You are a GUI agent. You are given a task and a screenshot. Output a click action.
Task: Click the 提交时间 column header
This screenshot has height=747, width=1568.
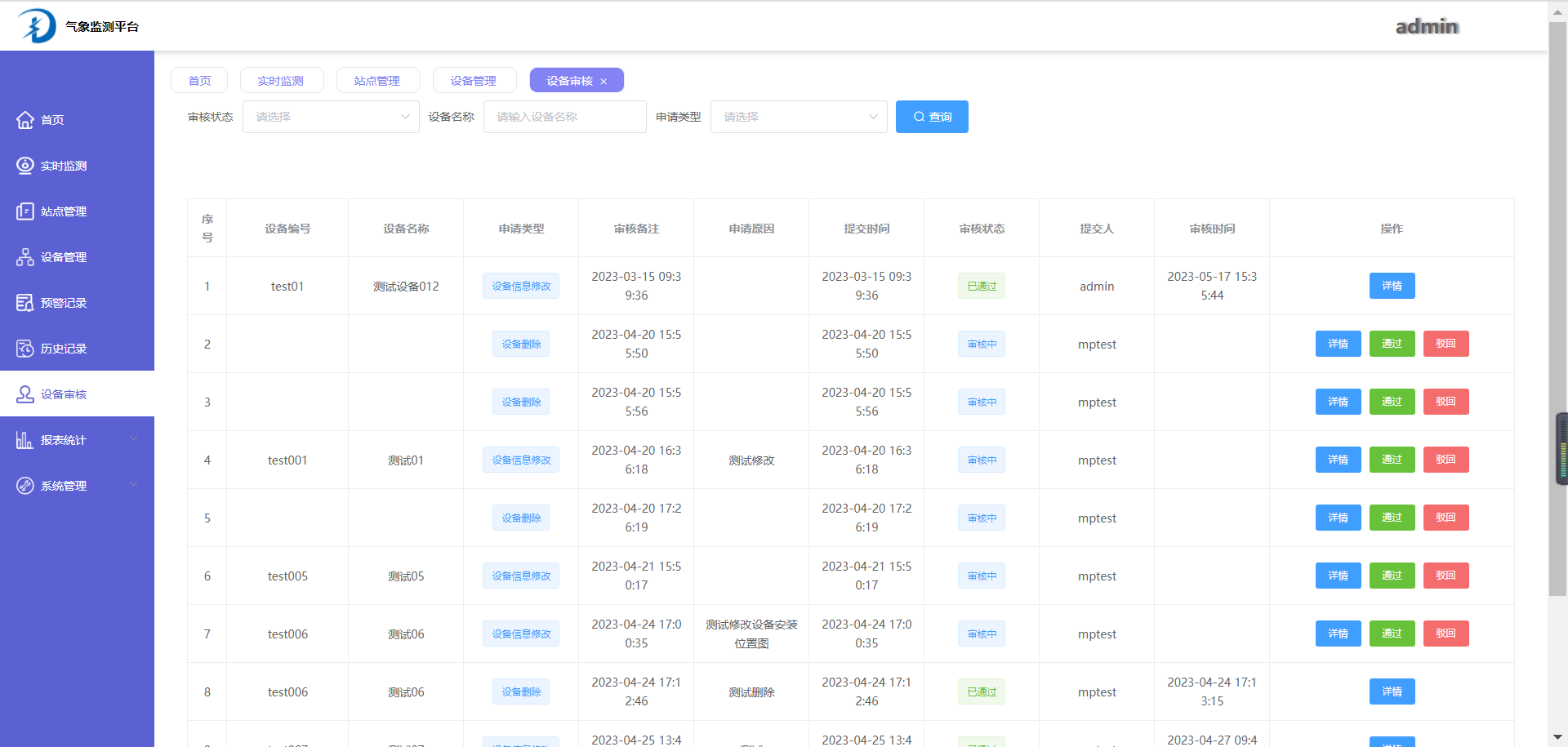[866, 229]
